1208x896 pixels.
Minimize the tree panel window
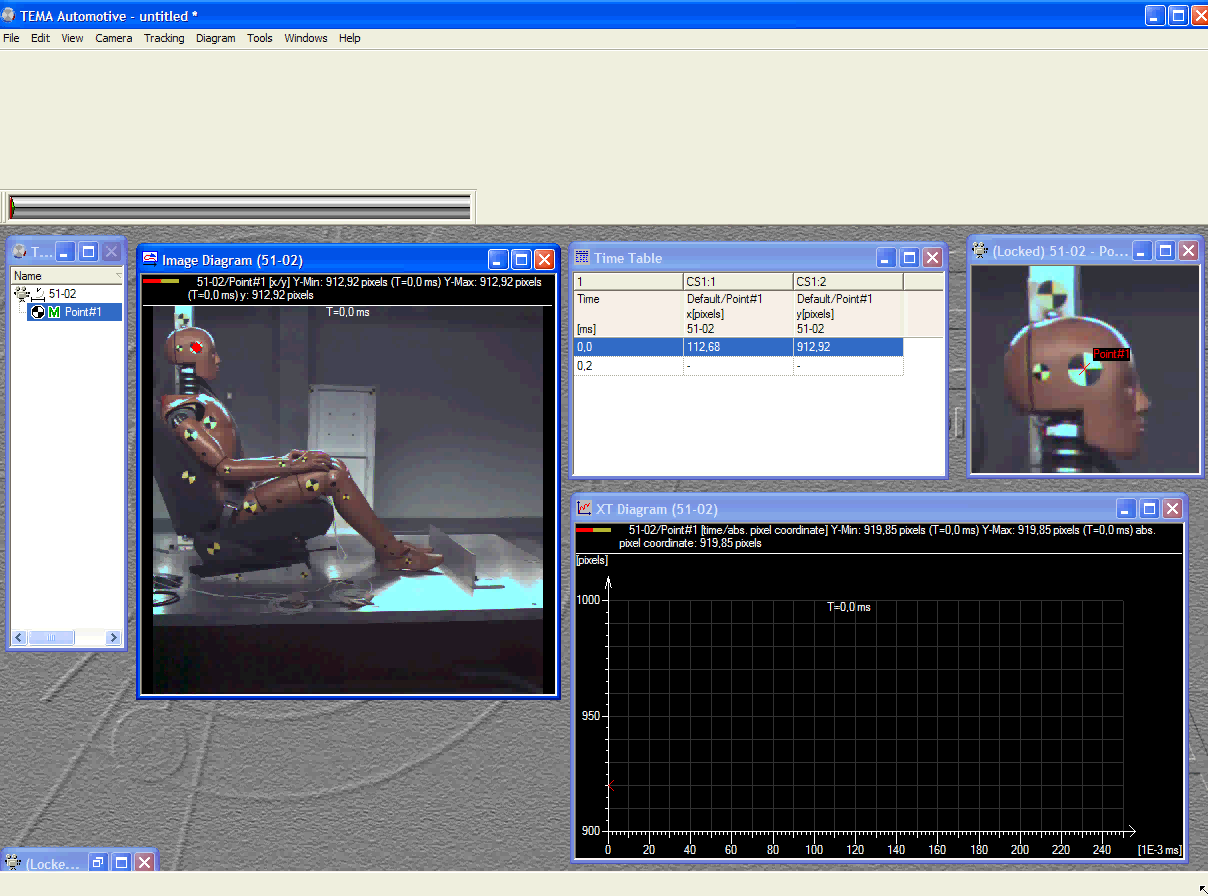pyautogui.click(x=65, y=252)
